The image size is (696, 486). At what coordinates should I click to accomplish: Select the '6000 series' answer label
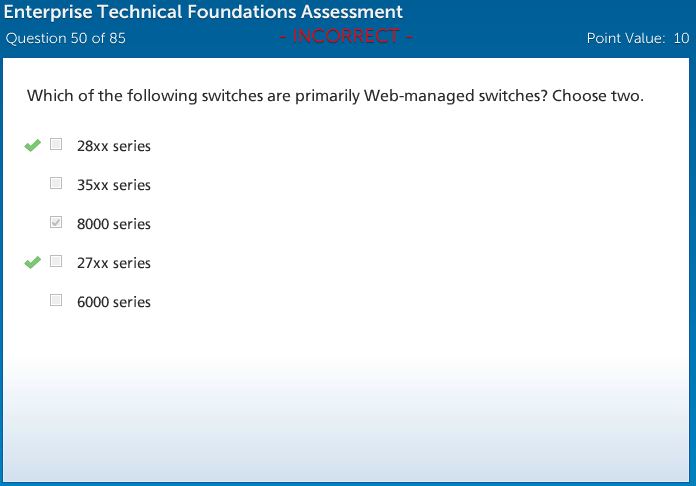[113, 302]
